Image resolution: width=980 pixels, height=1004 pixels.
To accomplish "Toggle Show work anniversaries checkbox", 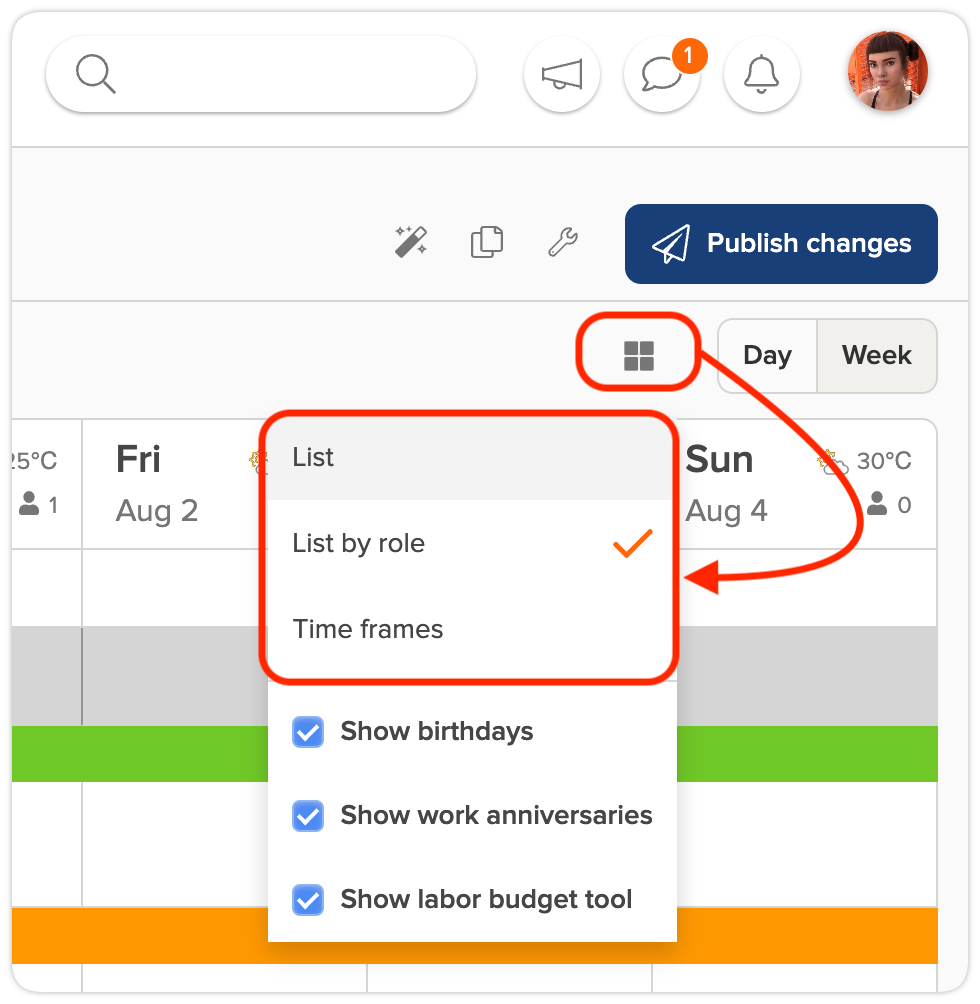I will pos(308,817).
